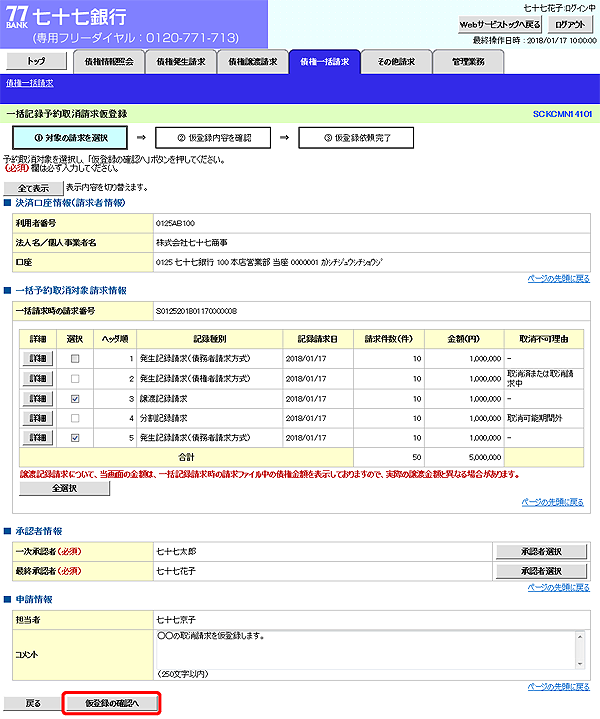This screenshot has width=600, height=719.
Task: Open the トップ tab
Action: [x=36, y=61]
